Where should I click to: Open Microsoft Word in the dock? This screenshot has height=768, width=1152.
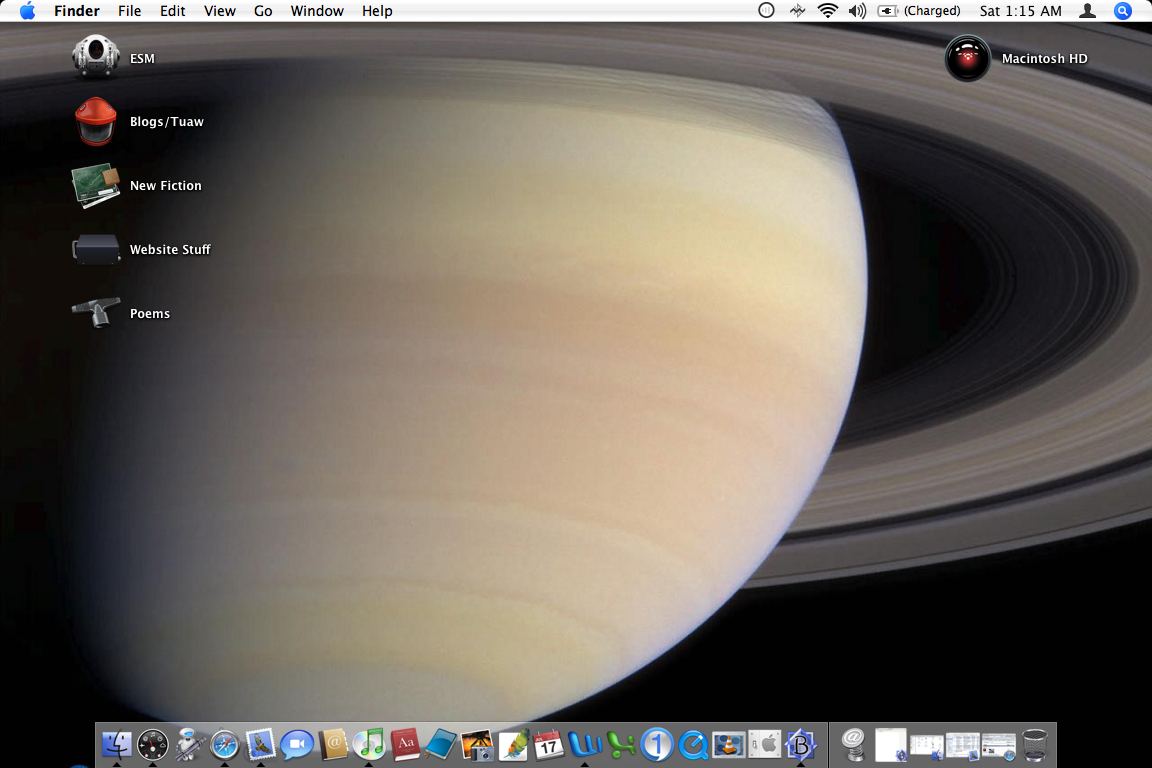pyautogui.click(x=585, y=744)
